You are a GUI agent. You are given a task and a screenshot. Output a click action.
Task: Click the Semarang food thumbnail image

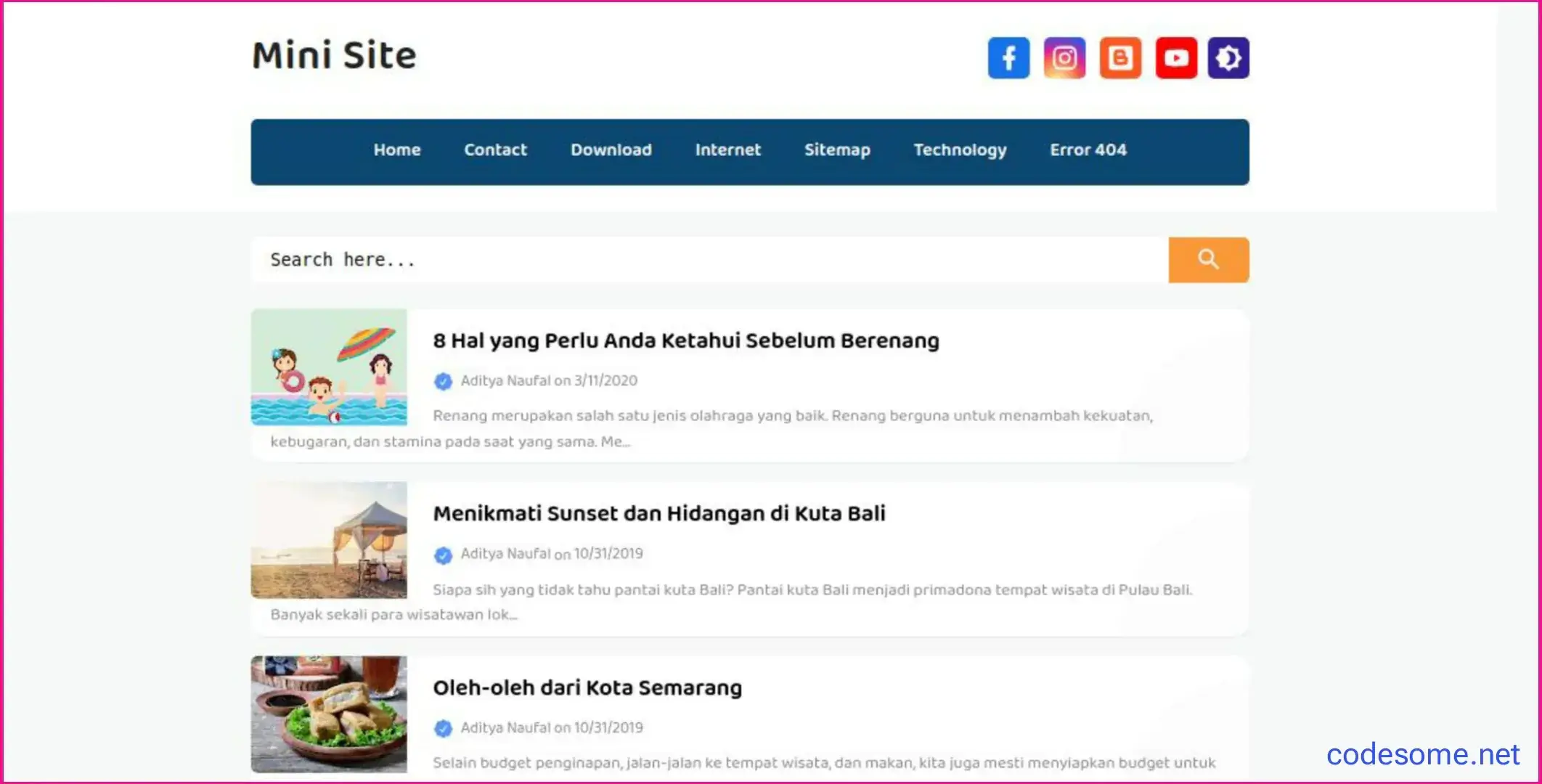329,714
